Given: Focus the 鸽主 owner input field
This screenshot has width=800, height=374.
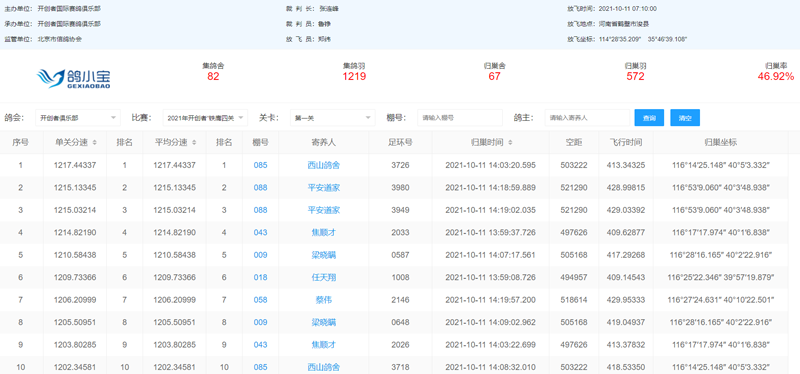Looking at the screenshot, I should pyautogui.click(x=587, y=118).
